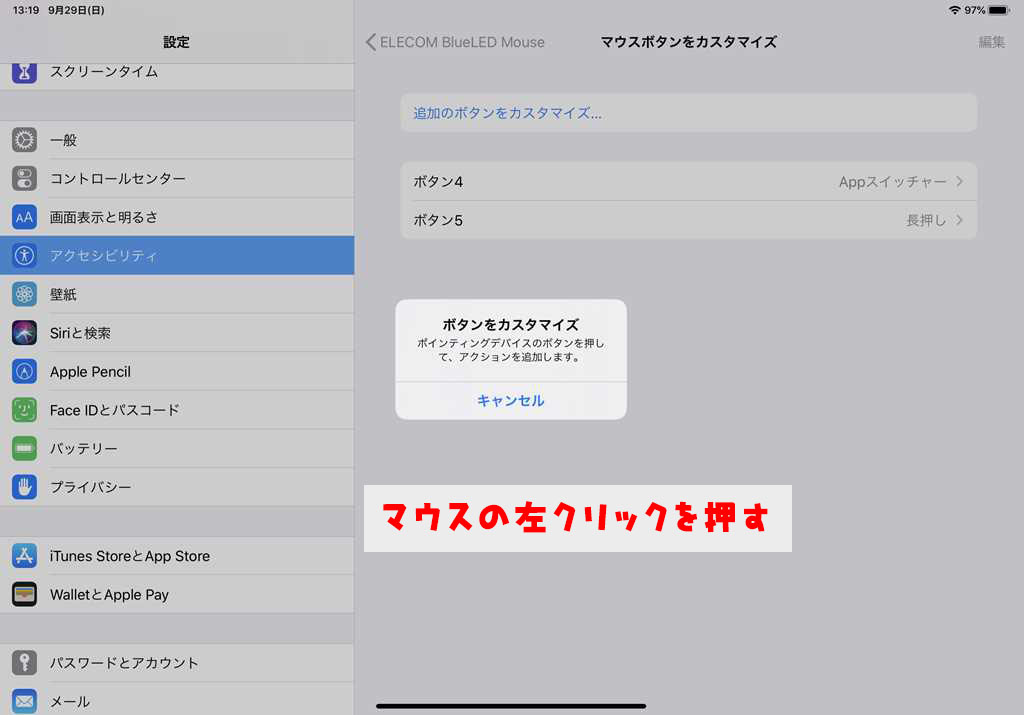Select メール row
This screenshot has height=715, width=1024.
click(x=177, y=701)
